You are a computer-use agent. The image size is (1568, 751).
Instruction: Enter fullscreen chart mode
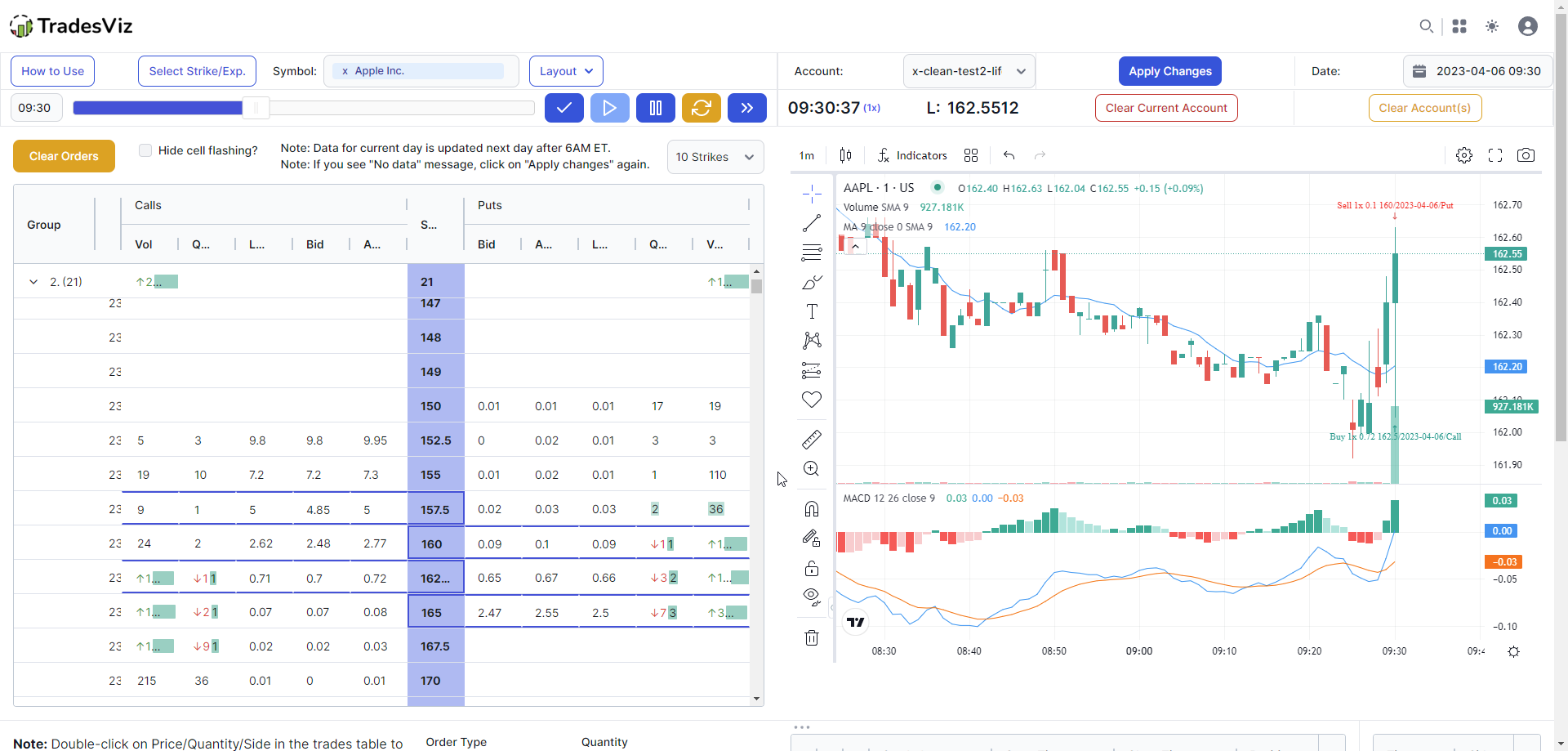pos(1495,155)
